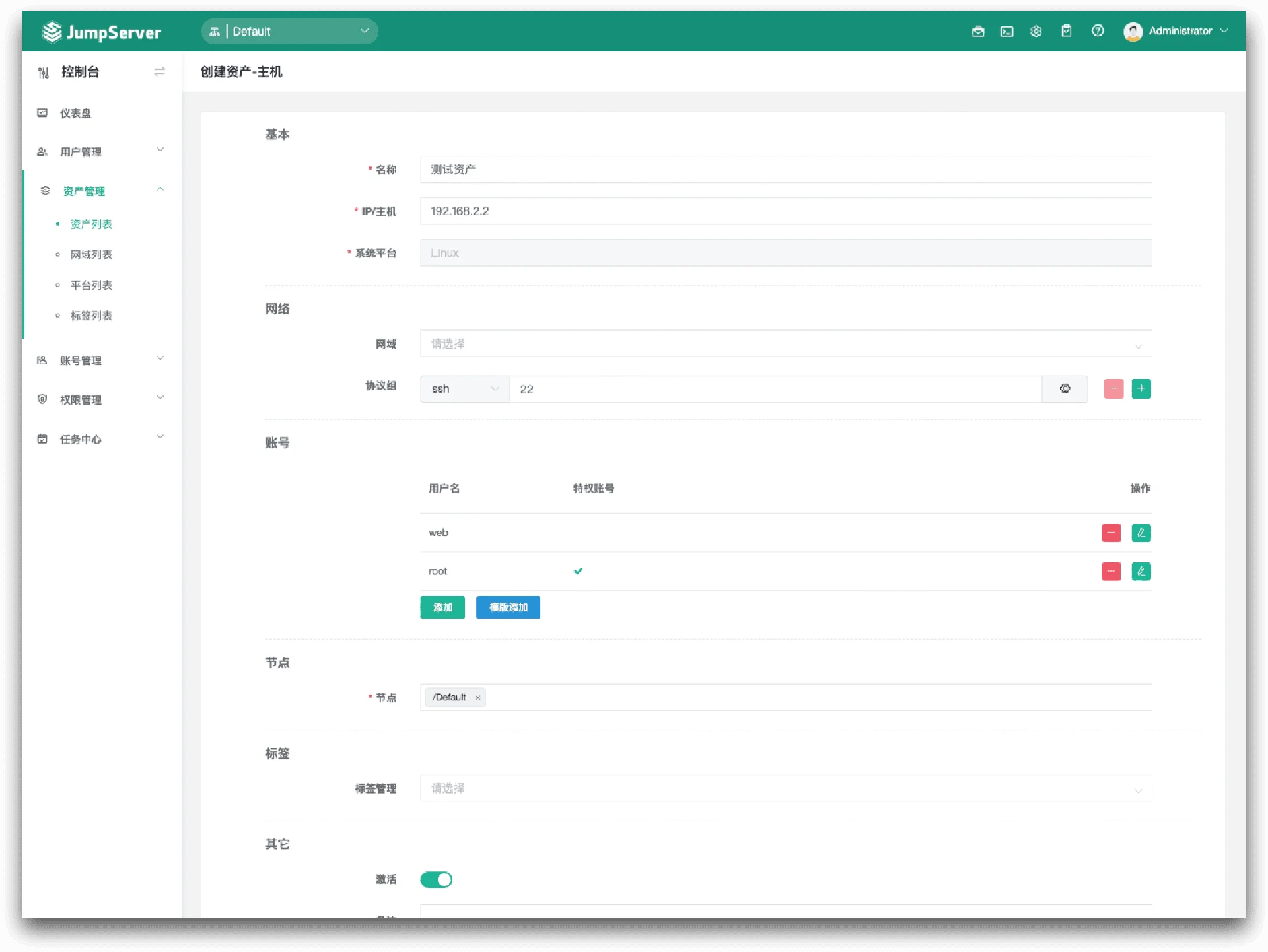Open the help question mark icon

coord(1098,31)
